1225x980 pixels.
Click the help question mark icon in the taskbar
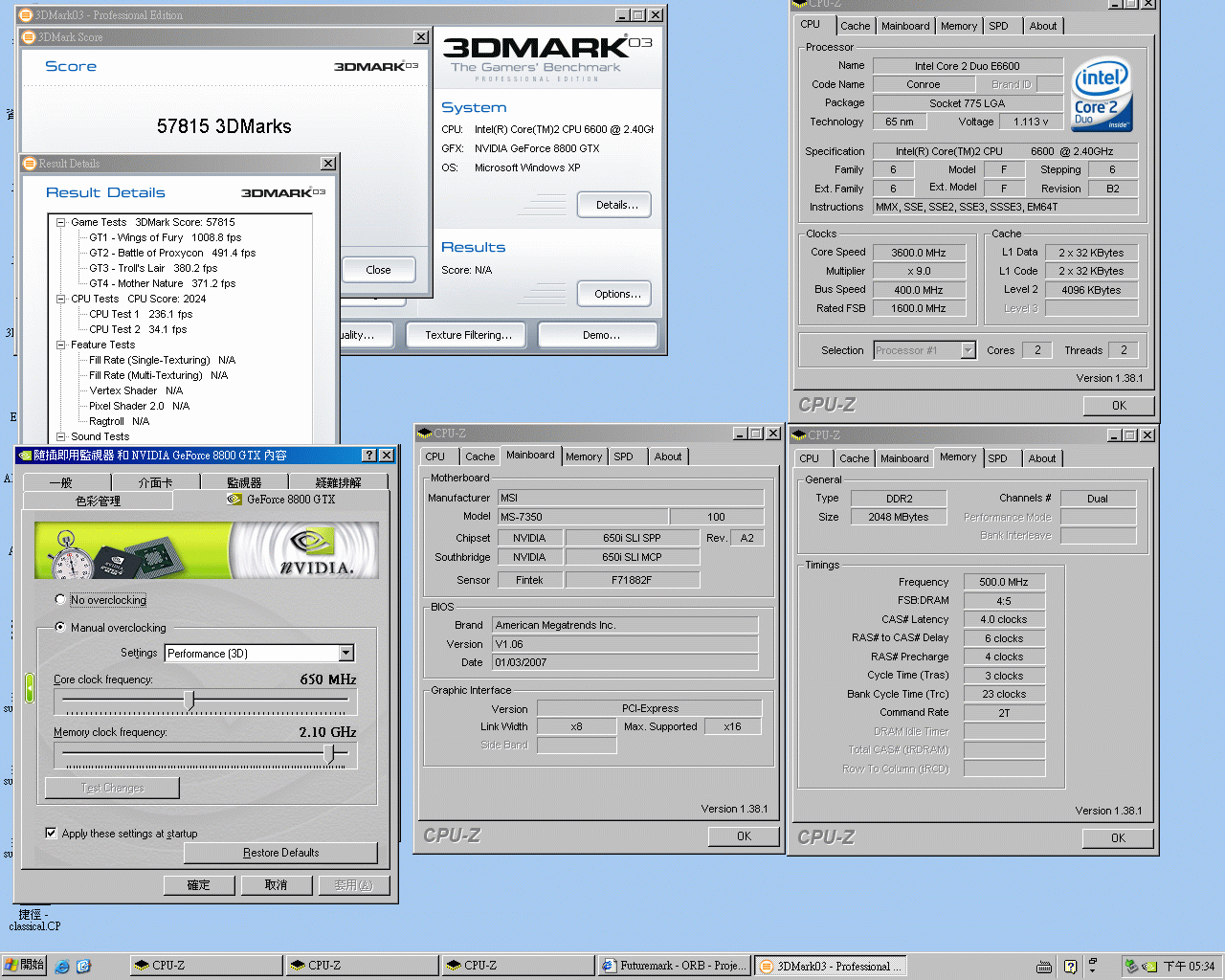click(1070, 967)
